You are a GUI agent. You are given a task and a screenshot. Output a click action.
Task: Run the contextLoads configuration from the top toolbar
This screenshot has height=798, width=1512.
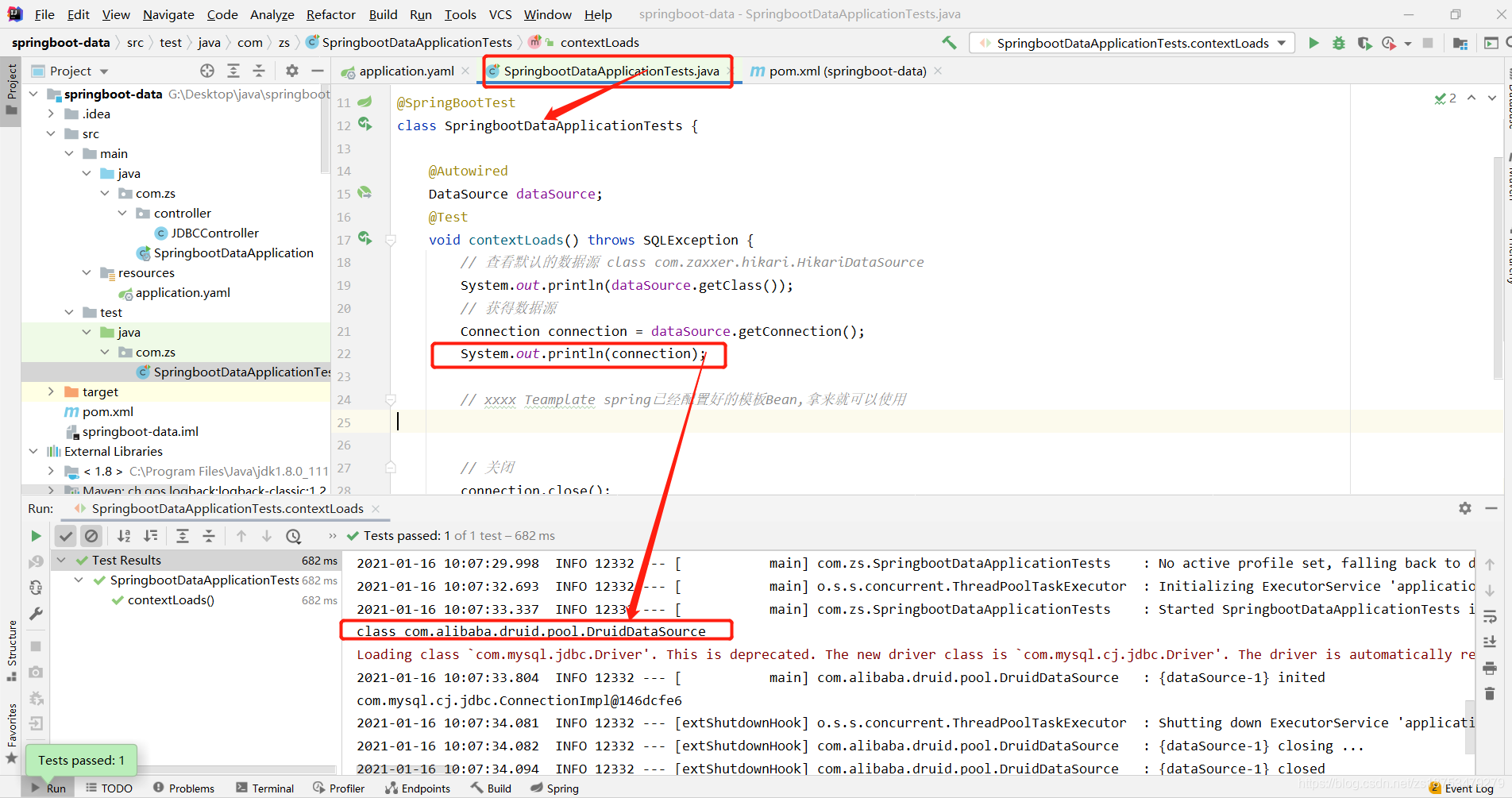[x=1313, y=43]
